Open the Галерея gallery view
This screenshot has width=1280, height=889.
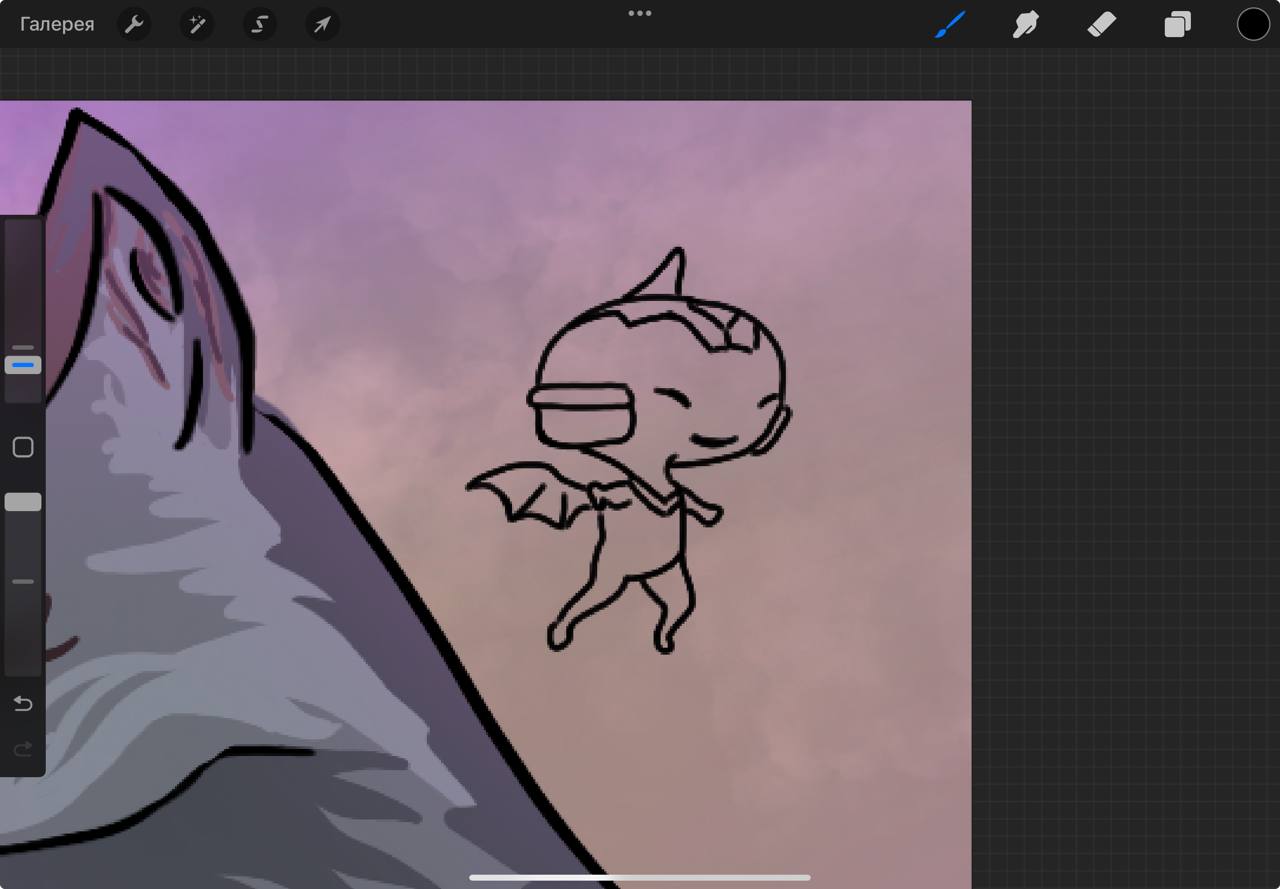(x=57, y=24)
